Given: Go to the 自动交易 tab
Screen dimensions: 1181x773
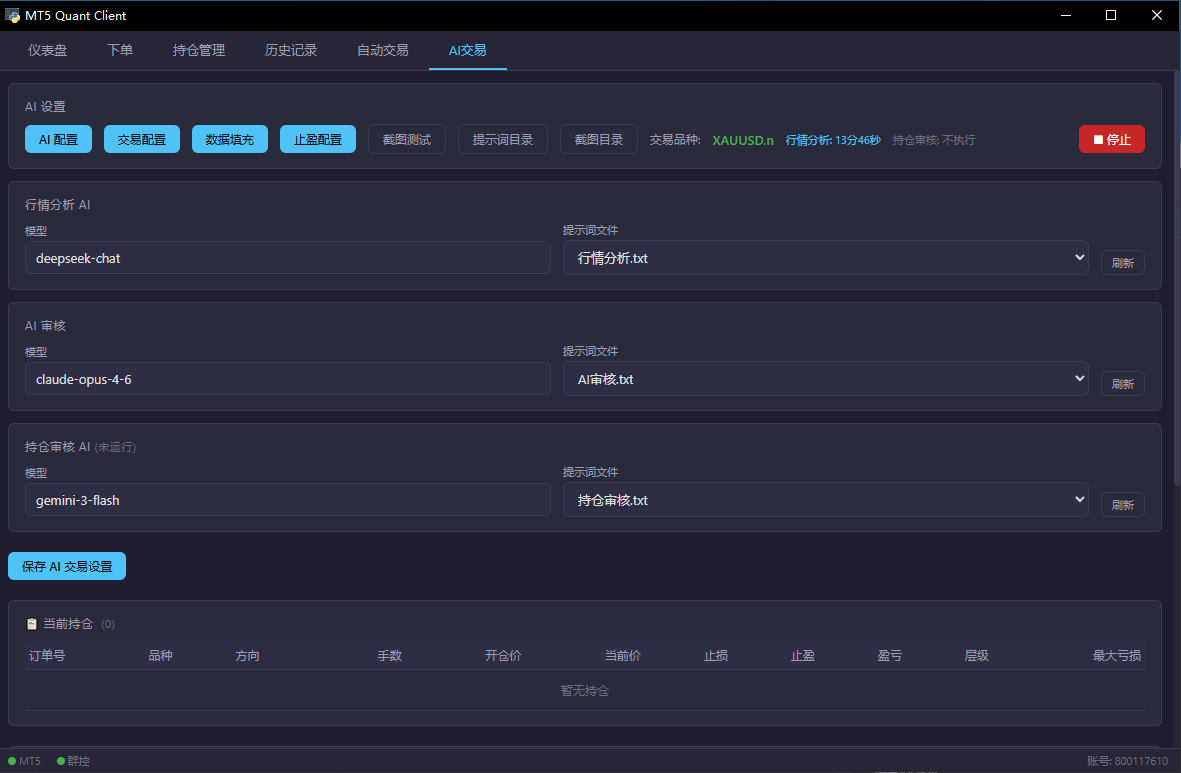Looking at the screenshot, I should pos(382,50).
